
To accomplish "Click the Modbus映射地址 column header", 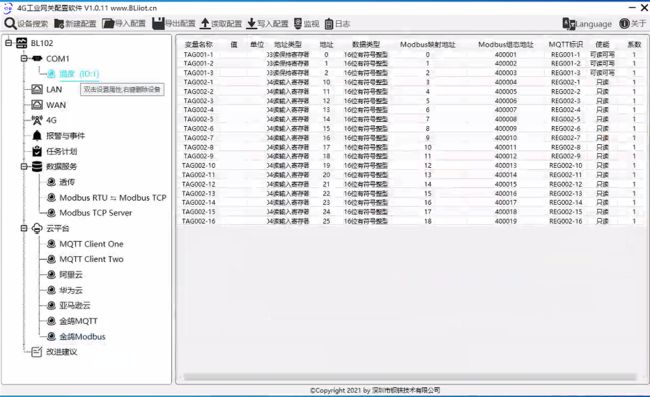I will click(x=428, y=44).
